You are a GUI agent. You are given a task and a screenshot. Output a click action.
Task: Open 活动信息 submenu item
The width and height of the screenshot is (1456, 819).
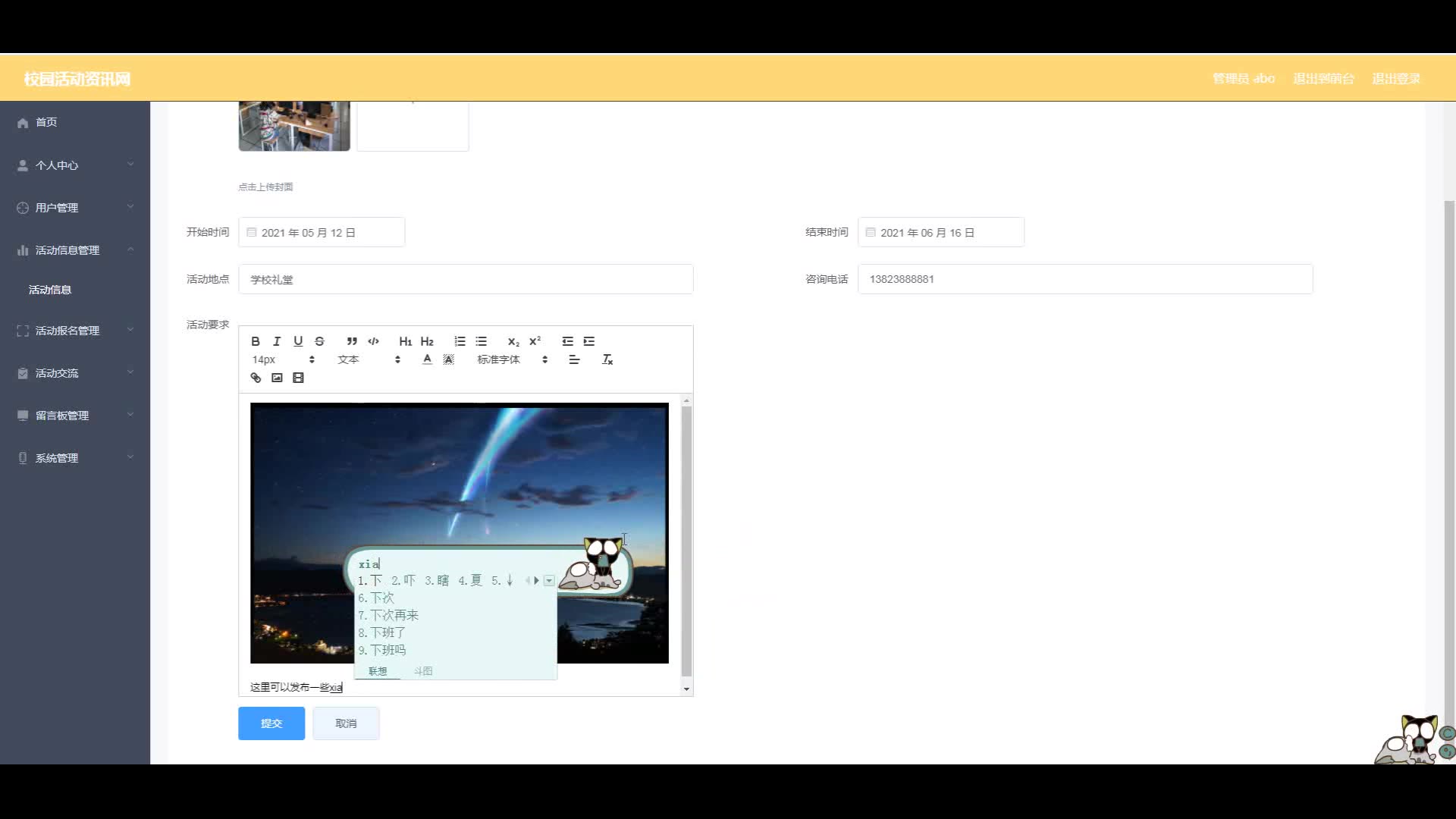coord(50,290)
